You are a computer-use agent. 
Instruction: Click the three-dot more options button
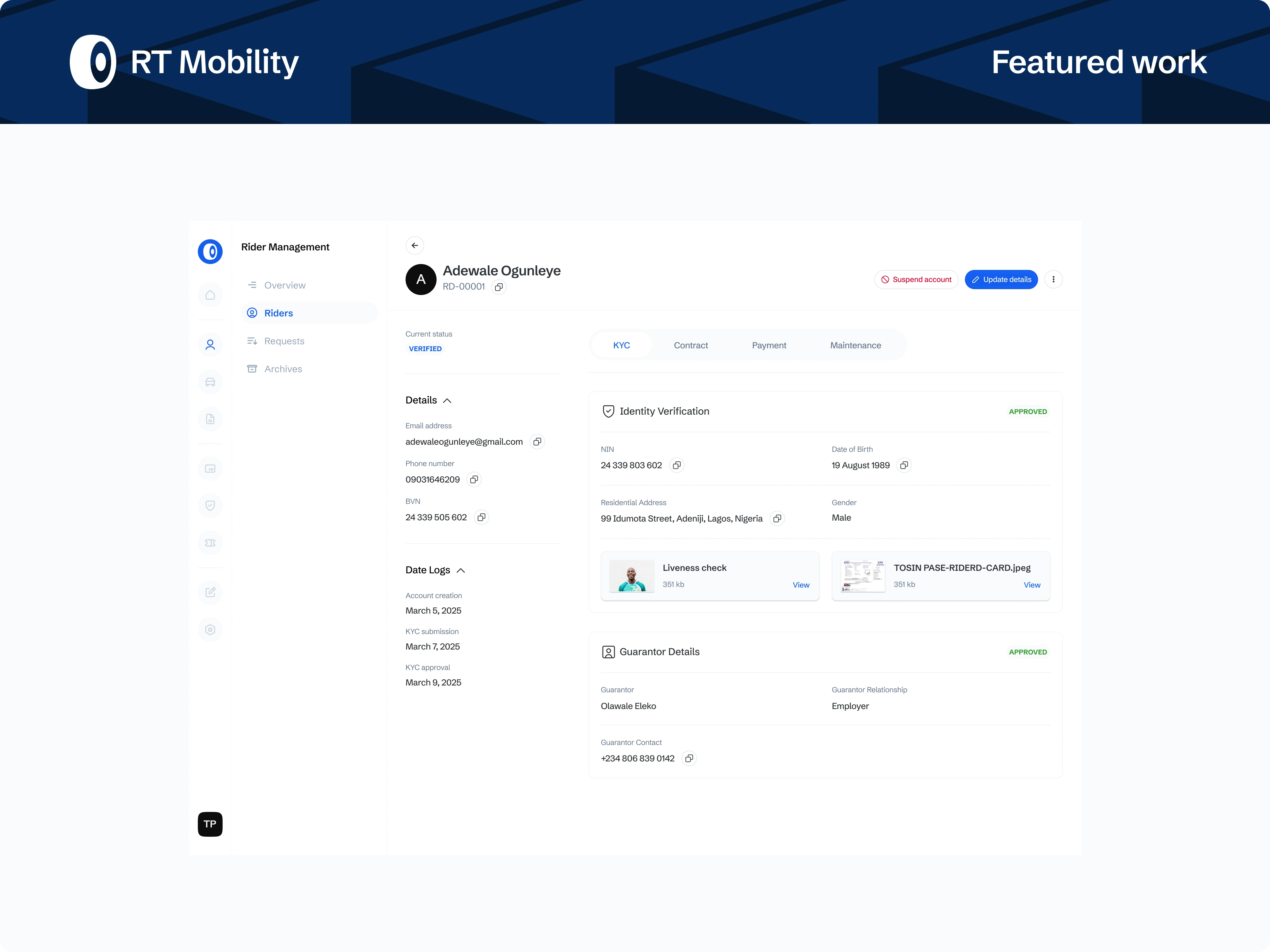click(x=1053, y=280)
